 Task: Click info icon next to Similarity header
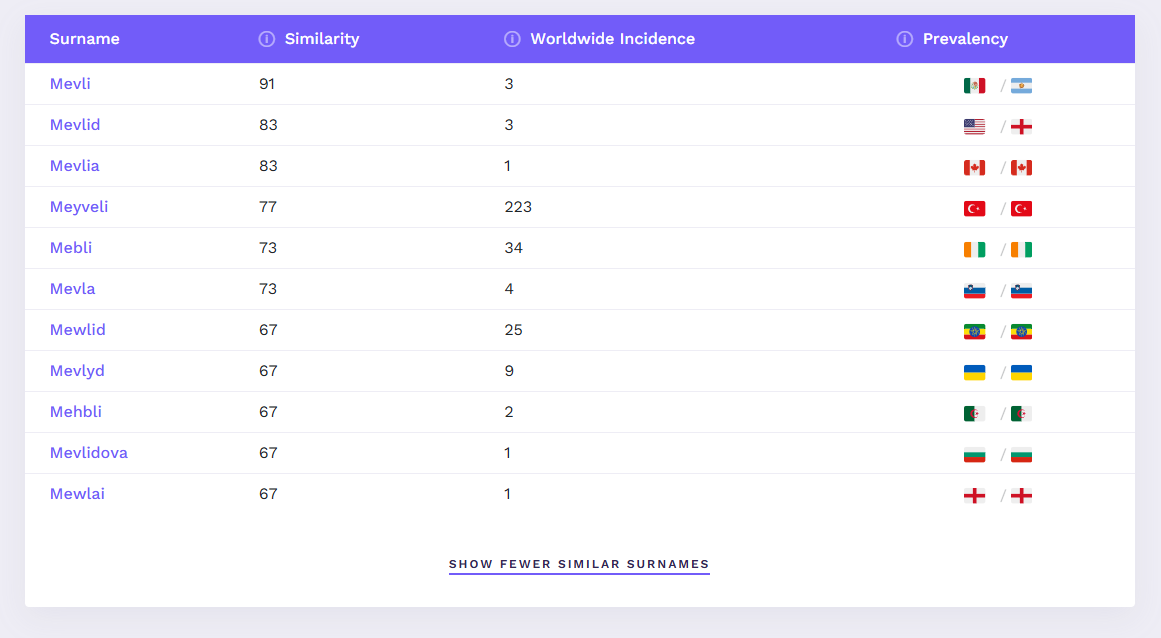266,39
